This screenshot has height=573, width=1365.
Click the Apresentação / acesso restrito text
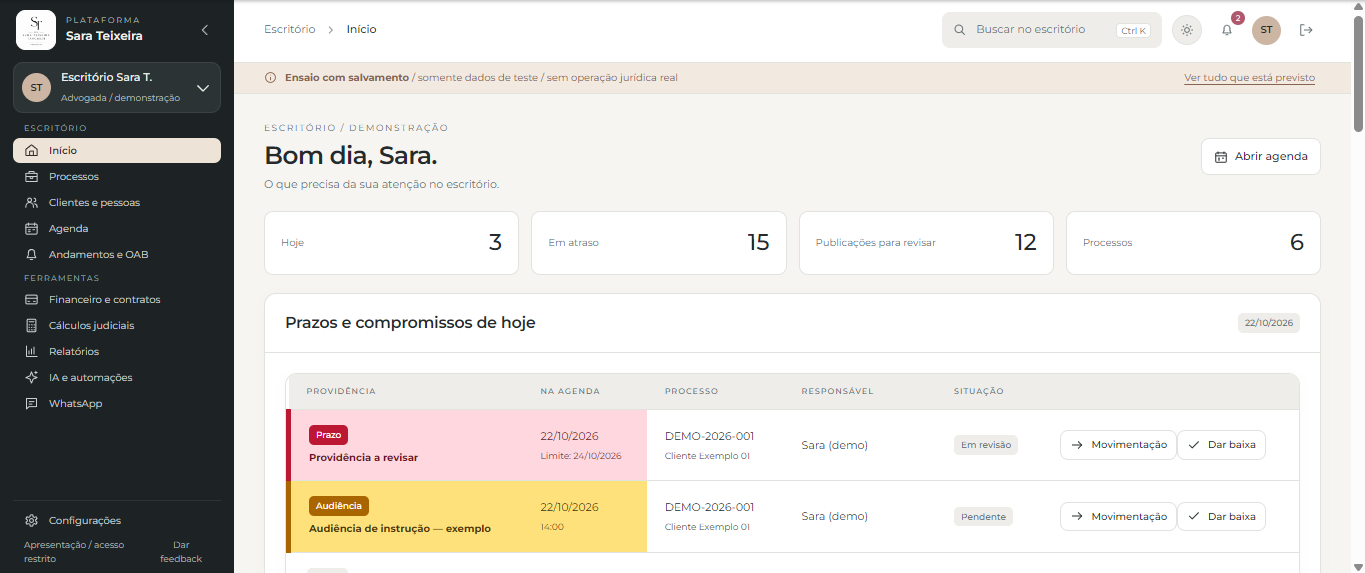[74, 552]
